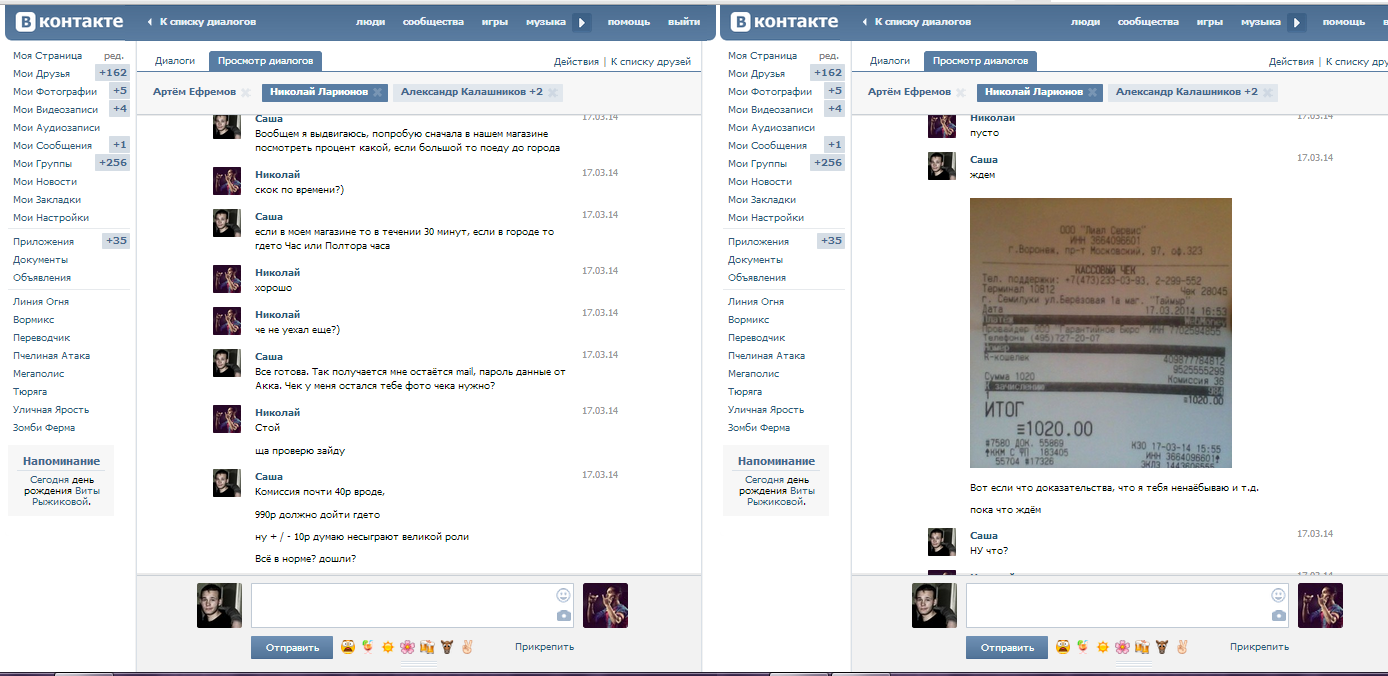
Task: Open Мои Фотографии in right window sidebar
Action: 770,91
